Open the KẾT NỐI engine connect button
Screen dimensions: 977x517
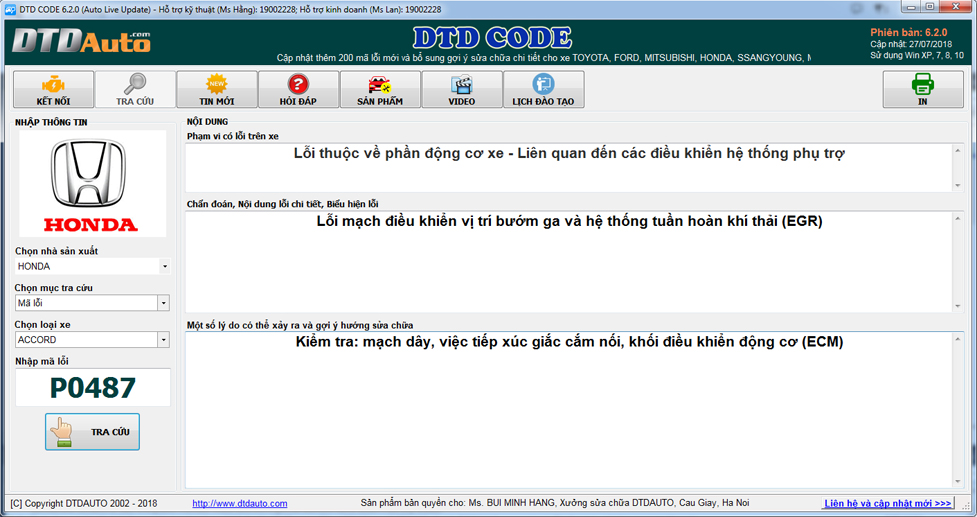click(x=54, y=90)
